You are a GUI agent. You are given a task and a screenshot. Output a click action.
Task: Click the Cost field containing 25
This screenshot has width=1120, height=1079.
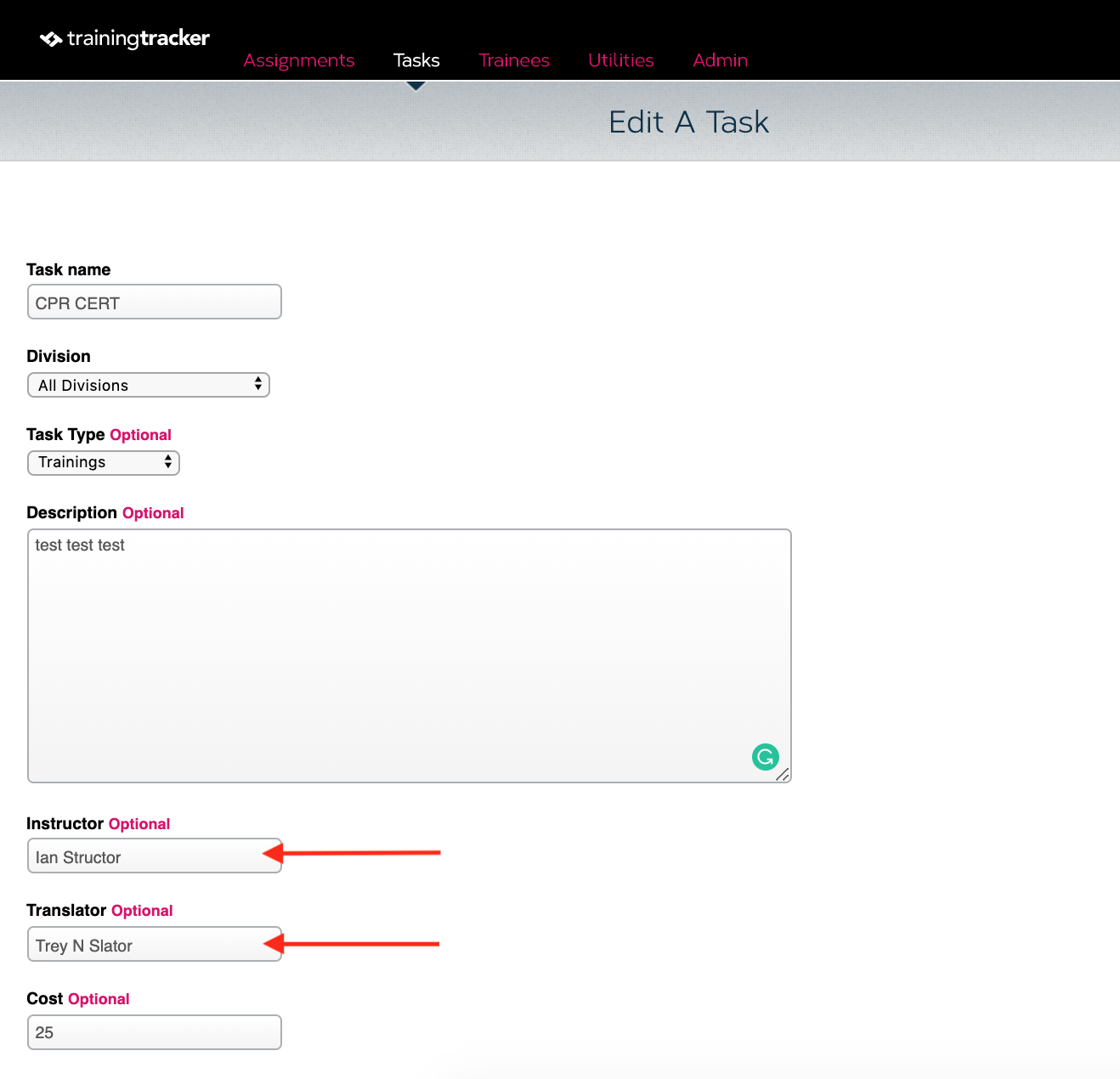tap(155, 1032)
